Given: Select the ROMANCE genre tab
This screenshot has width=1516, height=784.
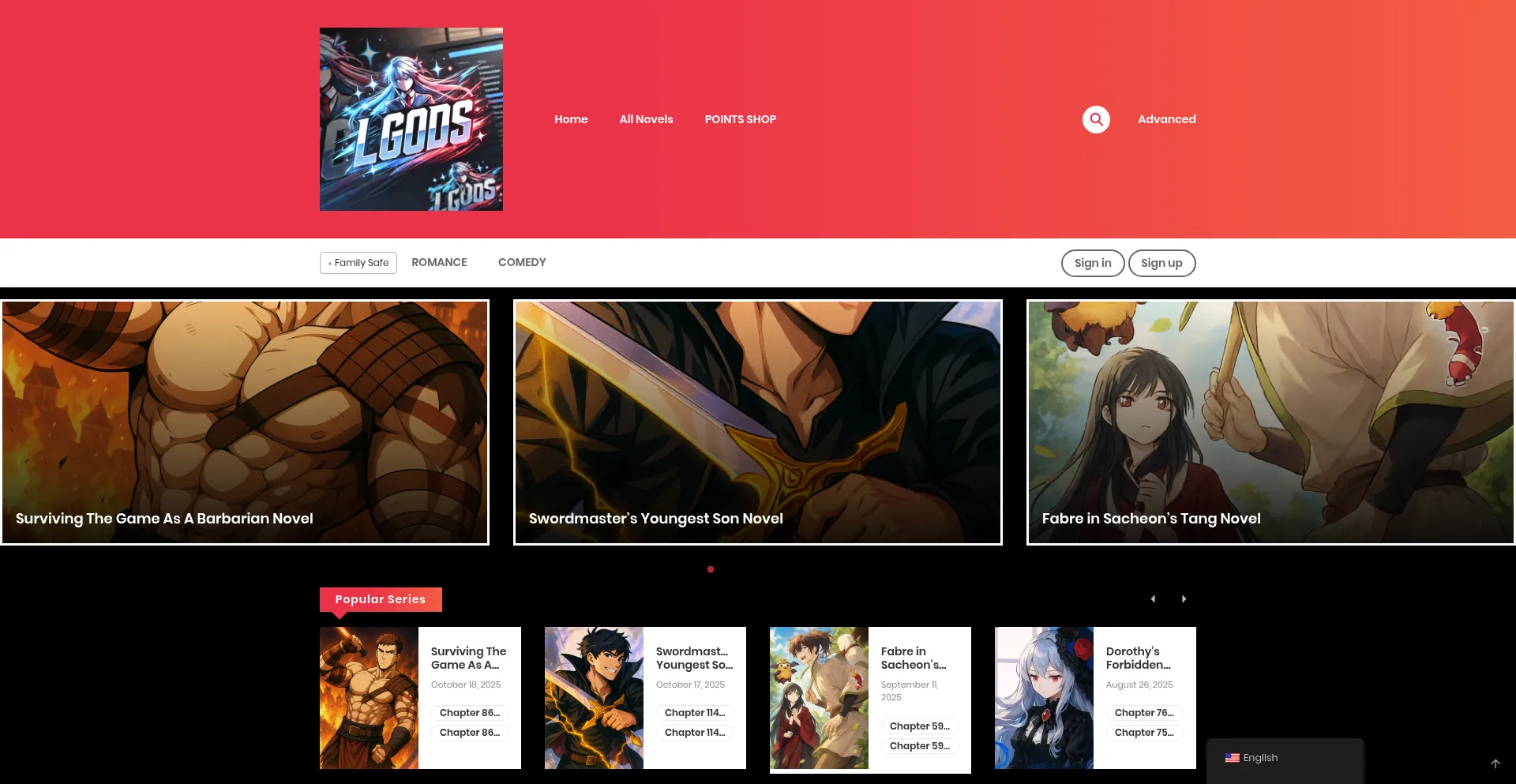Looking at the screenshot, I should click(x=439, y=262).
